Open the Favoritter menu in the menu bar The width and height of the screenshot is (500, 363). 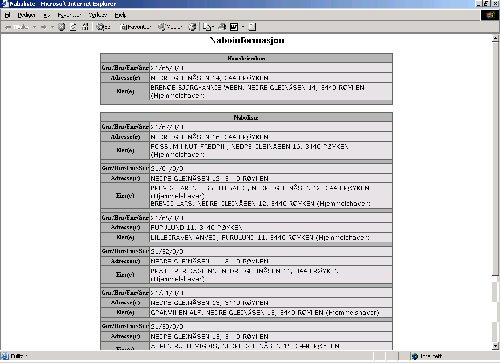69,15
